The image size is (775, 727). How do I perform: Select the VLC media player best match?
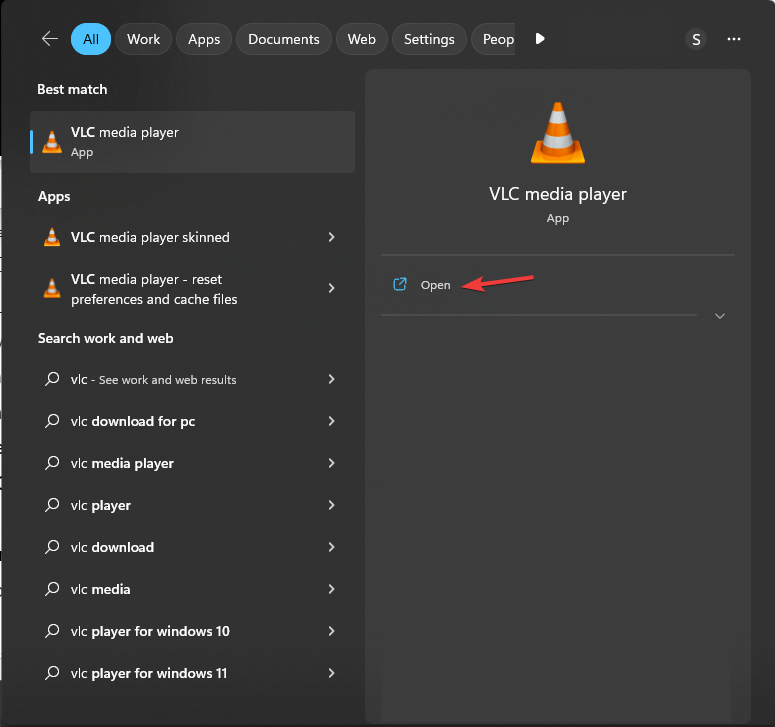pos(192,142)
